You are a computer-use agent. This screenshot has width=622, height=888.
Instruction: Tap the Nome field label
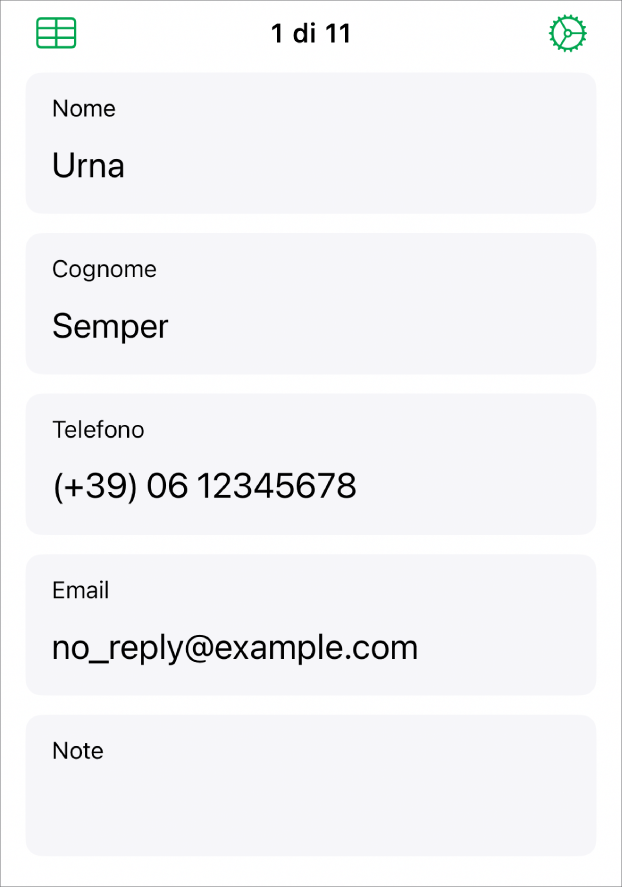(84, 109)
